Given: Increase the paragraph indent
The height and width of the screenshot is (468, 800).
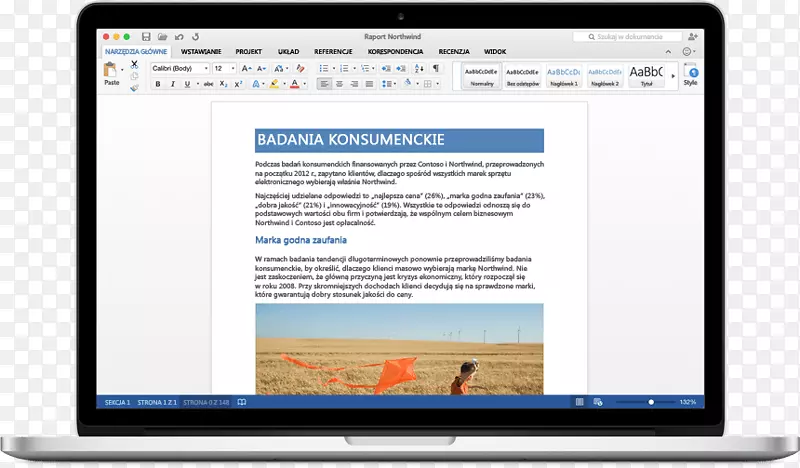Looking at the screenshot, I should coord(402,68).
